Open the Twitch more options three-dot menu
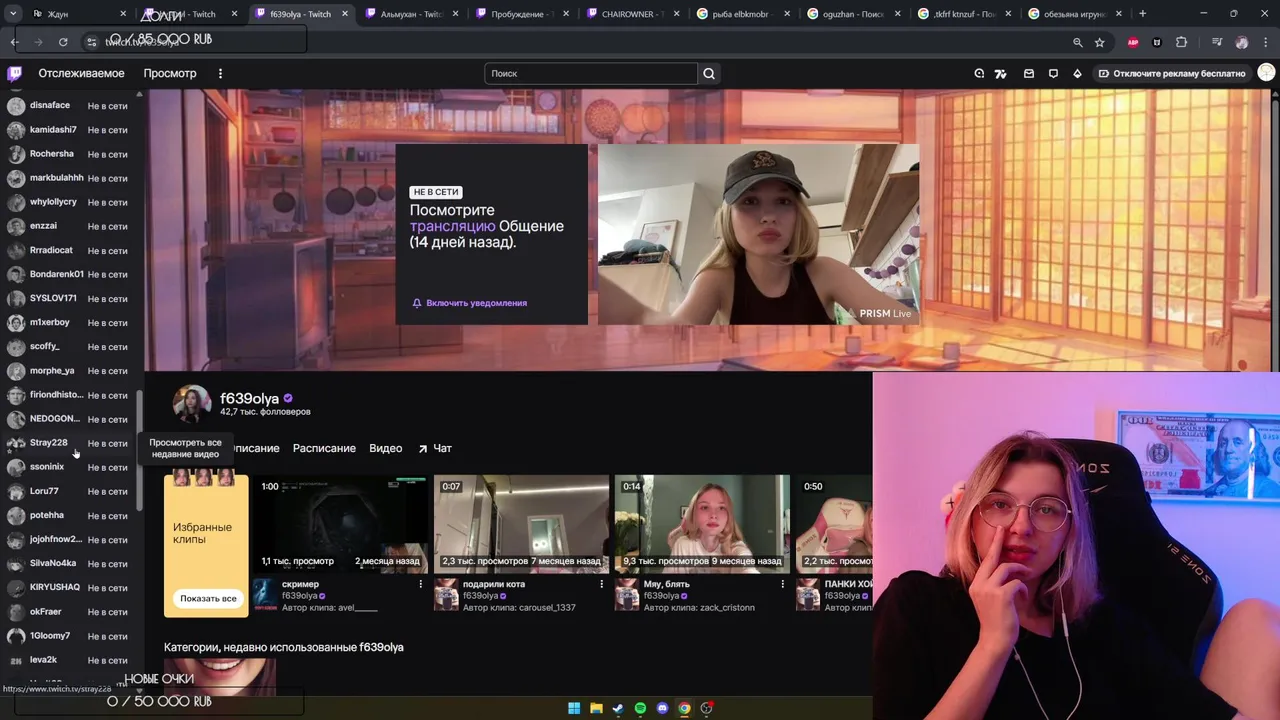This screenshot has height=720, width=1280. click(x=220, y=73)
